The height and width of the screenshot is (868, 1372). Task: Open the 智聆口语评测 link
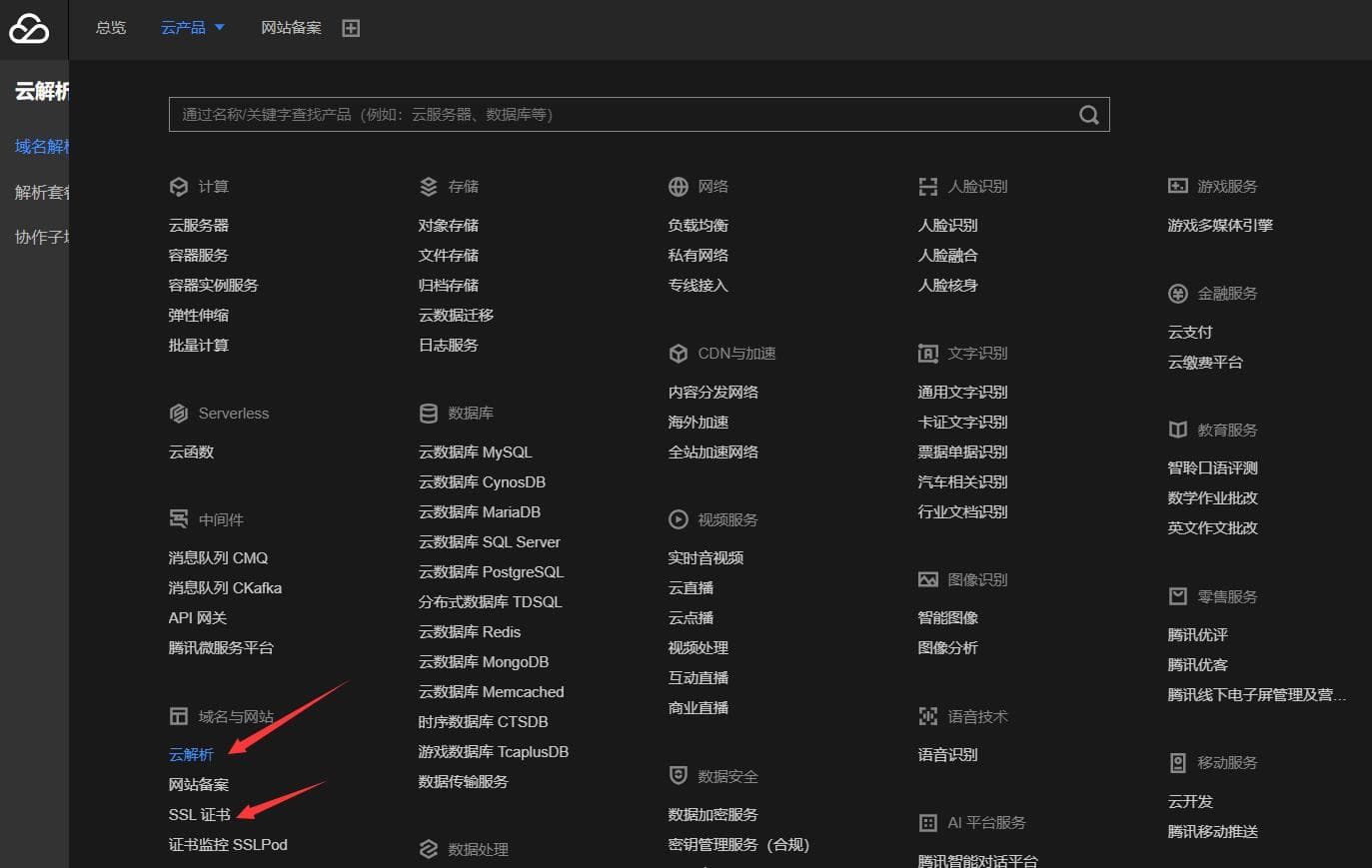click(x=1213, y=468)
